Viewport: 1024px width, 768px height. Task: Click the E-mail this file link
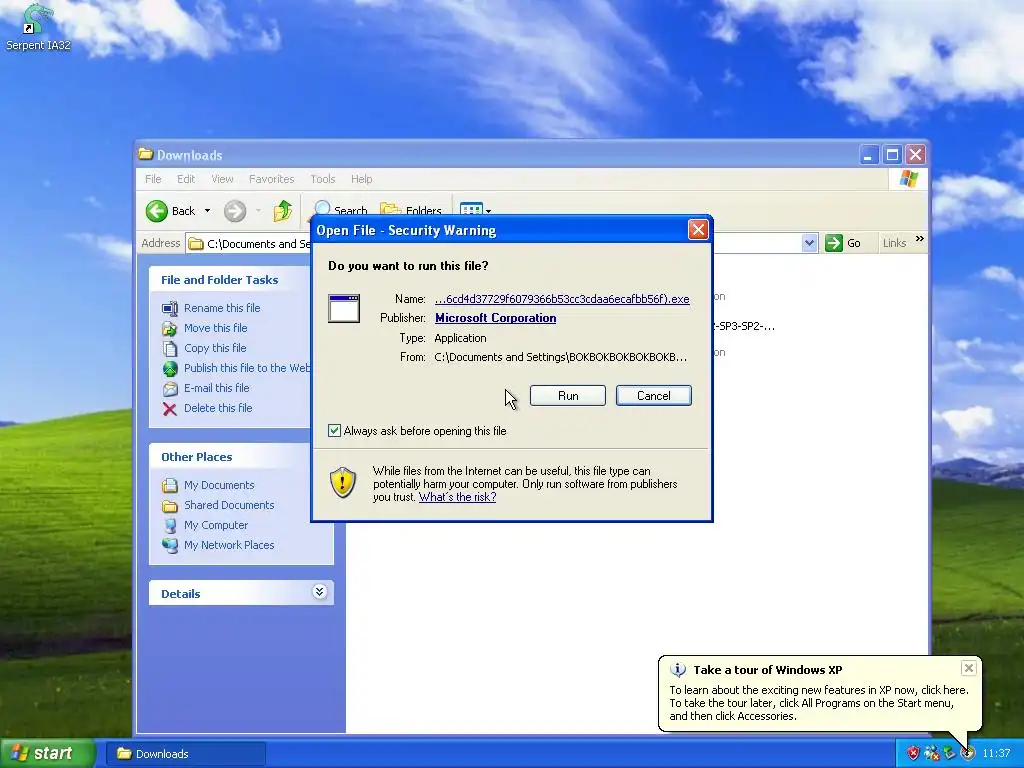(217, 388)
